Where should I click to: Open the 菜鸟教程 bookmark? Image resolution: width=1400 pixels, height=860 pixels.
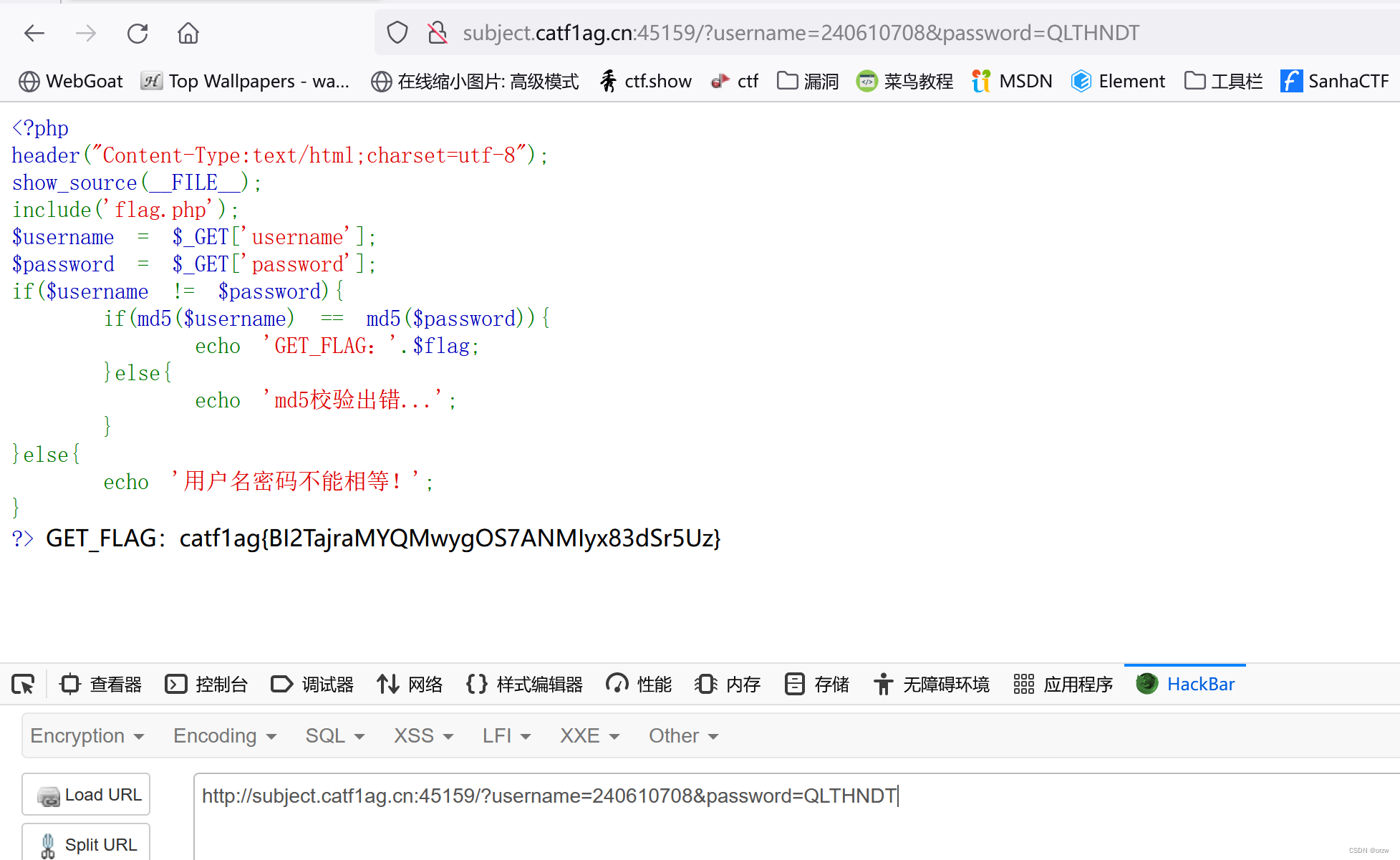pyautogui.click(x=905, y=81)
